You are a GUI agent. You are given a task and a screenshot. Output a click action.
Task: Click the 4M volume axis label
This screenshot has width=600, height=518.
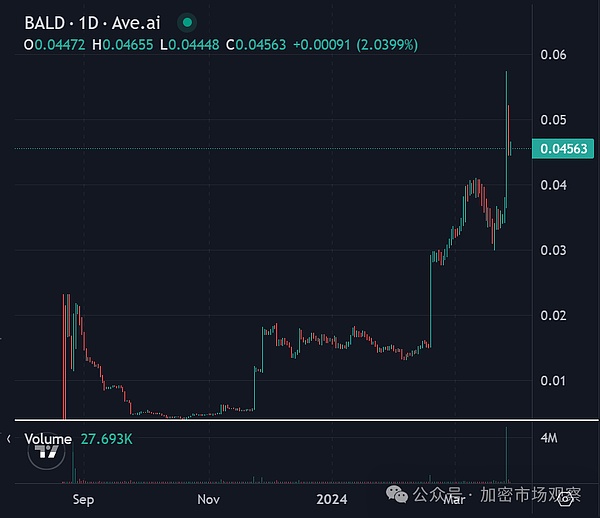[x=552, y=439]
